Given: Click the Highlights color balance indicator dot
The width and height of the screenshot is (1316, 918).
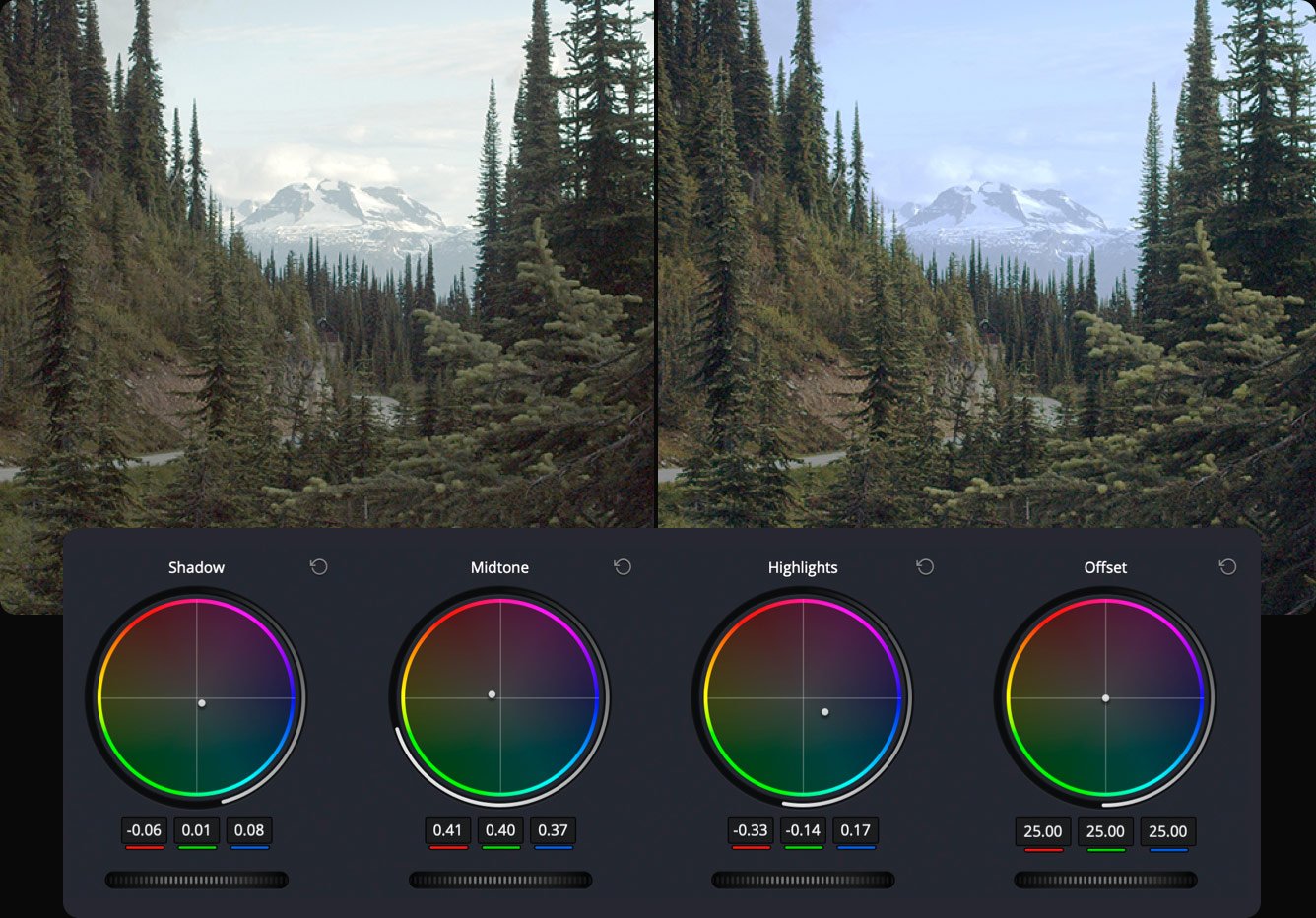Looking at the screenshot, I should coord(825,710).
